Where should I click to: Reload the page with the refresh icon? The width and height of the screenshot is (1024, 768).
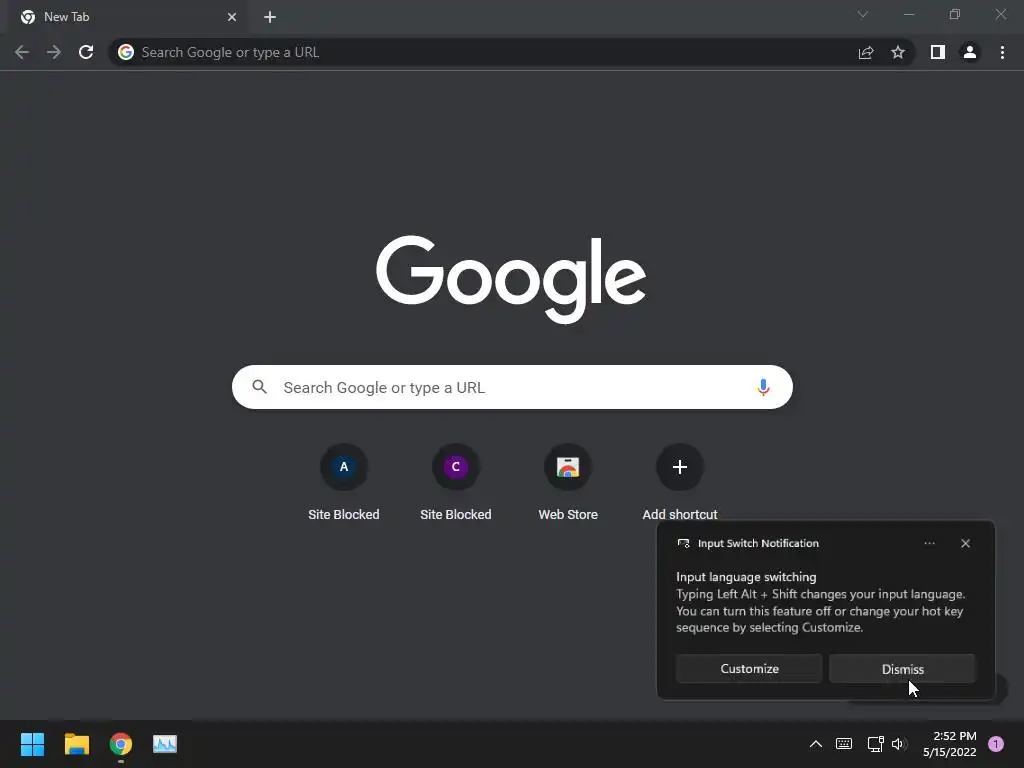86,52
